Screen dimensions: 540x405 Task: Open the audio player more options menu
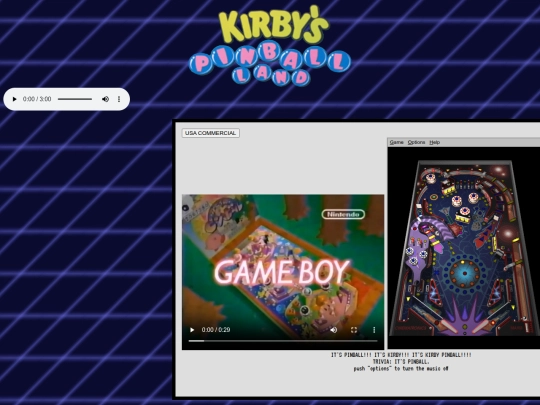click(119, 99)
